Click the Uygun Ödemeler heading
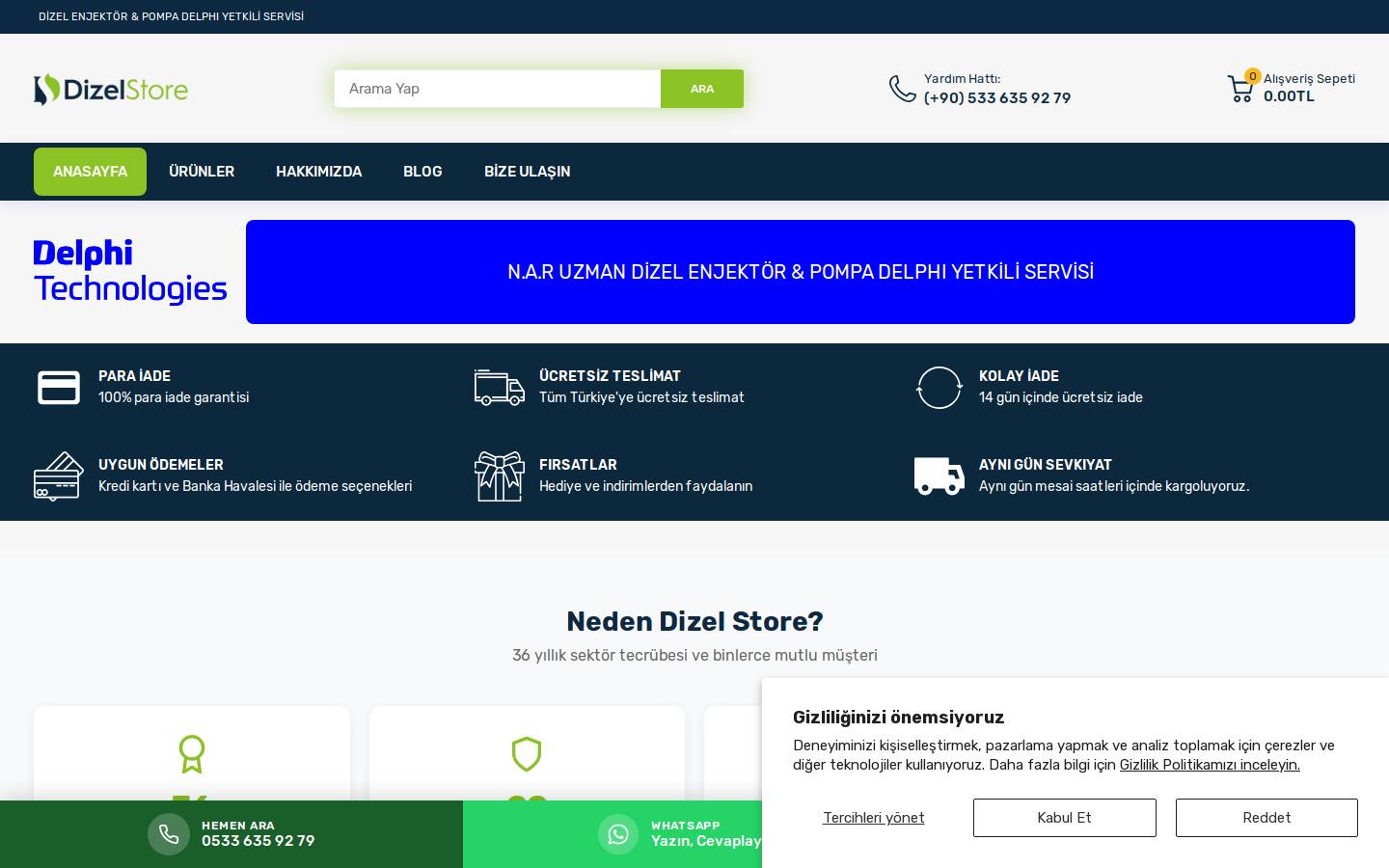 (x=161, y=465)
